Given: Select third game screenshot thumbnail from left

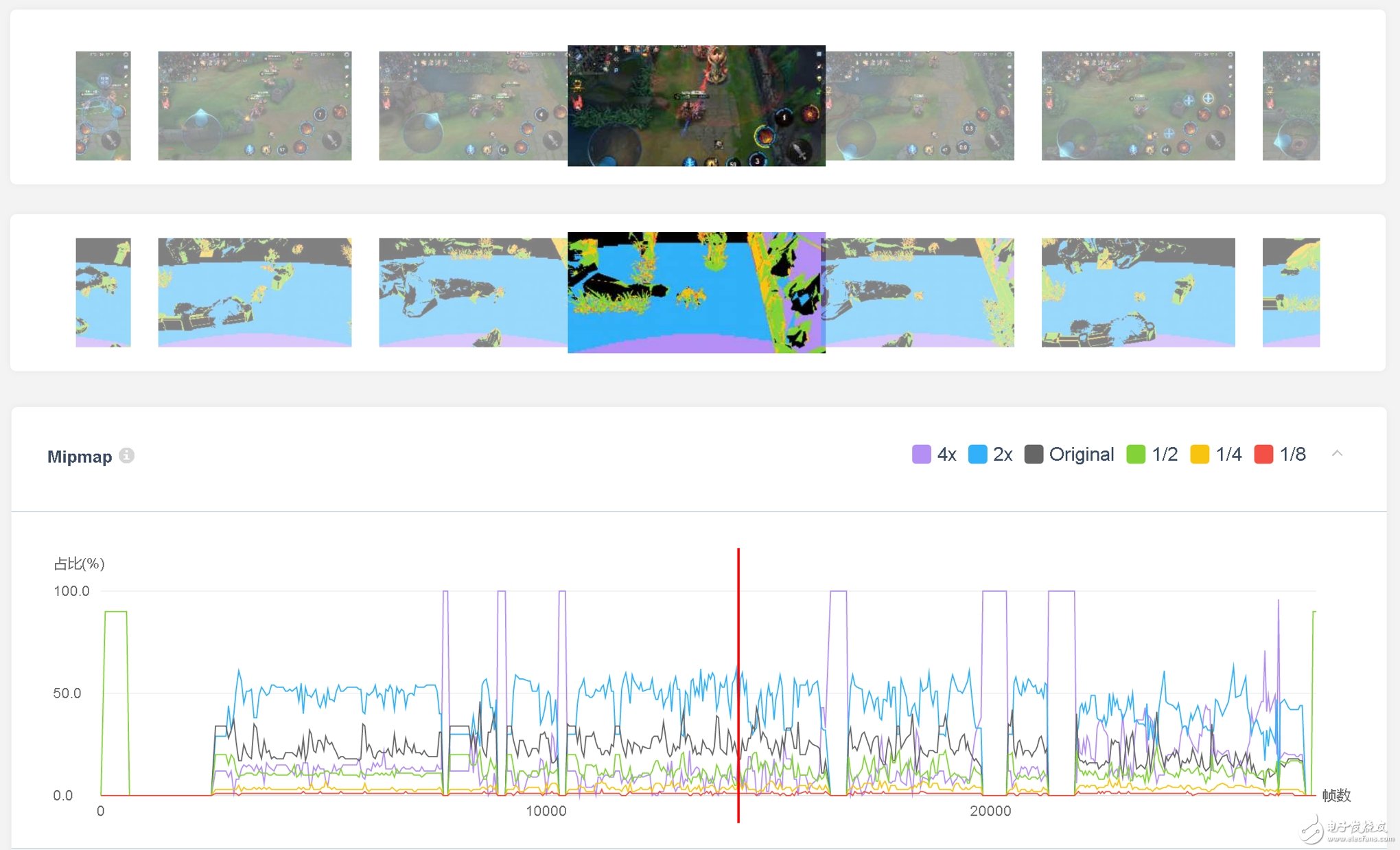Looking at the screenshot, I should [x=473, y=106].
